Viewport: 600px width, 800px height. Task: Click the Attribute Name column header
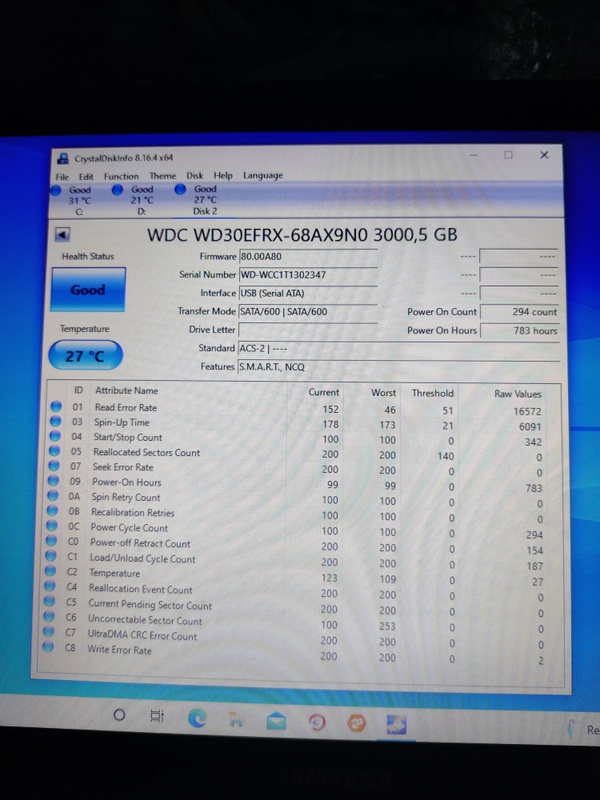(x=127, y=391)
